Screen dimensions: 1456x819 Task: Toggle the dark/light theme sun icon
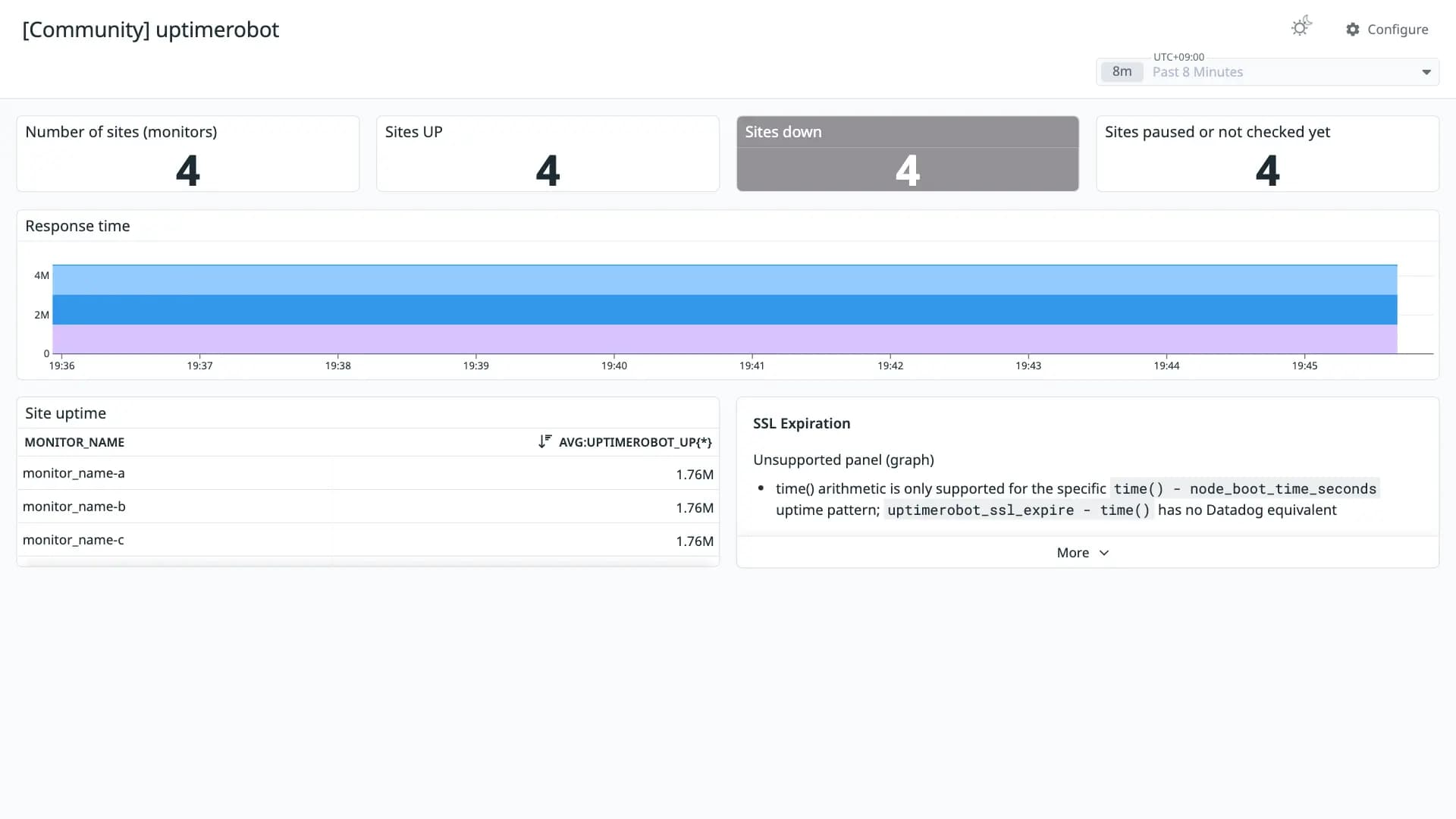click(x=1301, y=27)
